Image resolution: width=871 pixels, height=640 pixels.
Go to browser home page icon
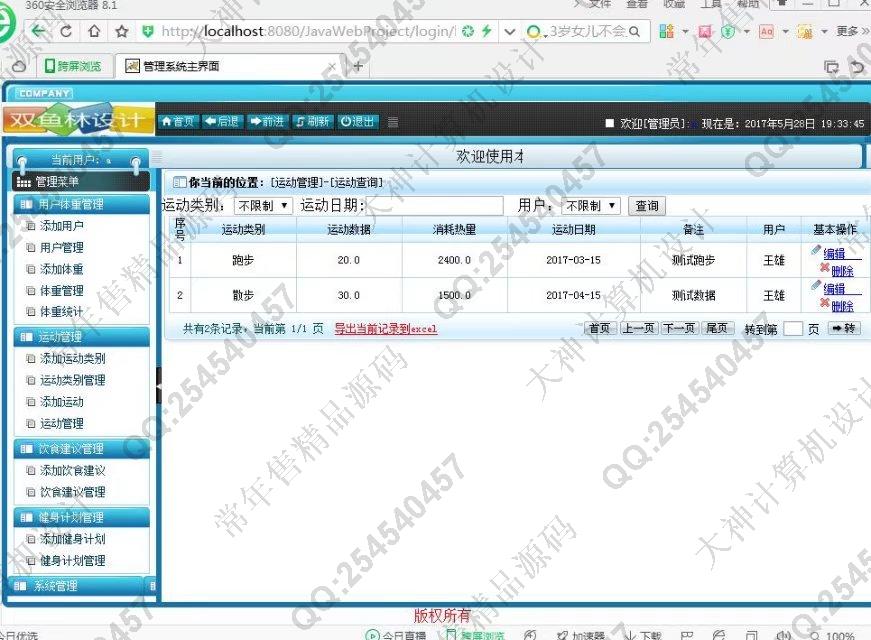click(x=94, y=31)
